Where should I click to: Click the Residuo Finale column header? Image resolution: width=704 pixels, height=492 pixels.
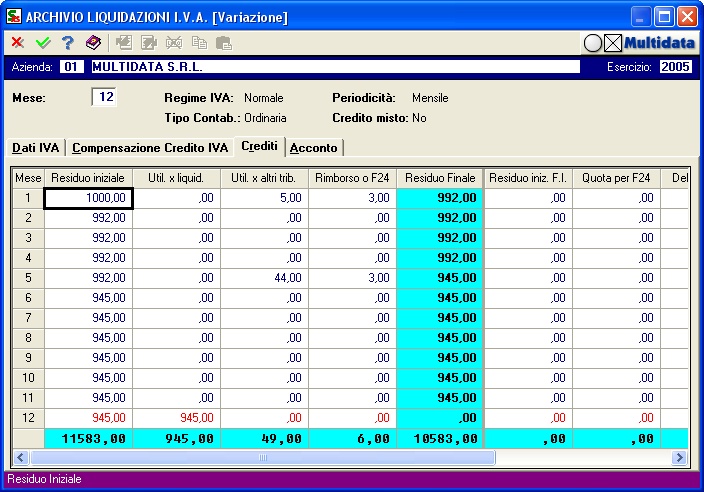click(440, 178)
